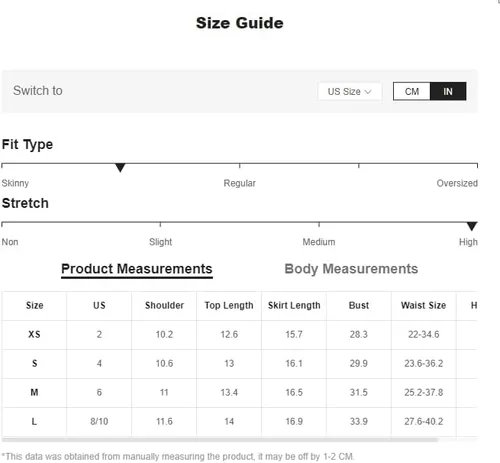Open the US Size dropdown
This screenshot has width=500, height=463.
pos(349,91)
